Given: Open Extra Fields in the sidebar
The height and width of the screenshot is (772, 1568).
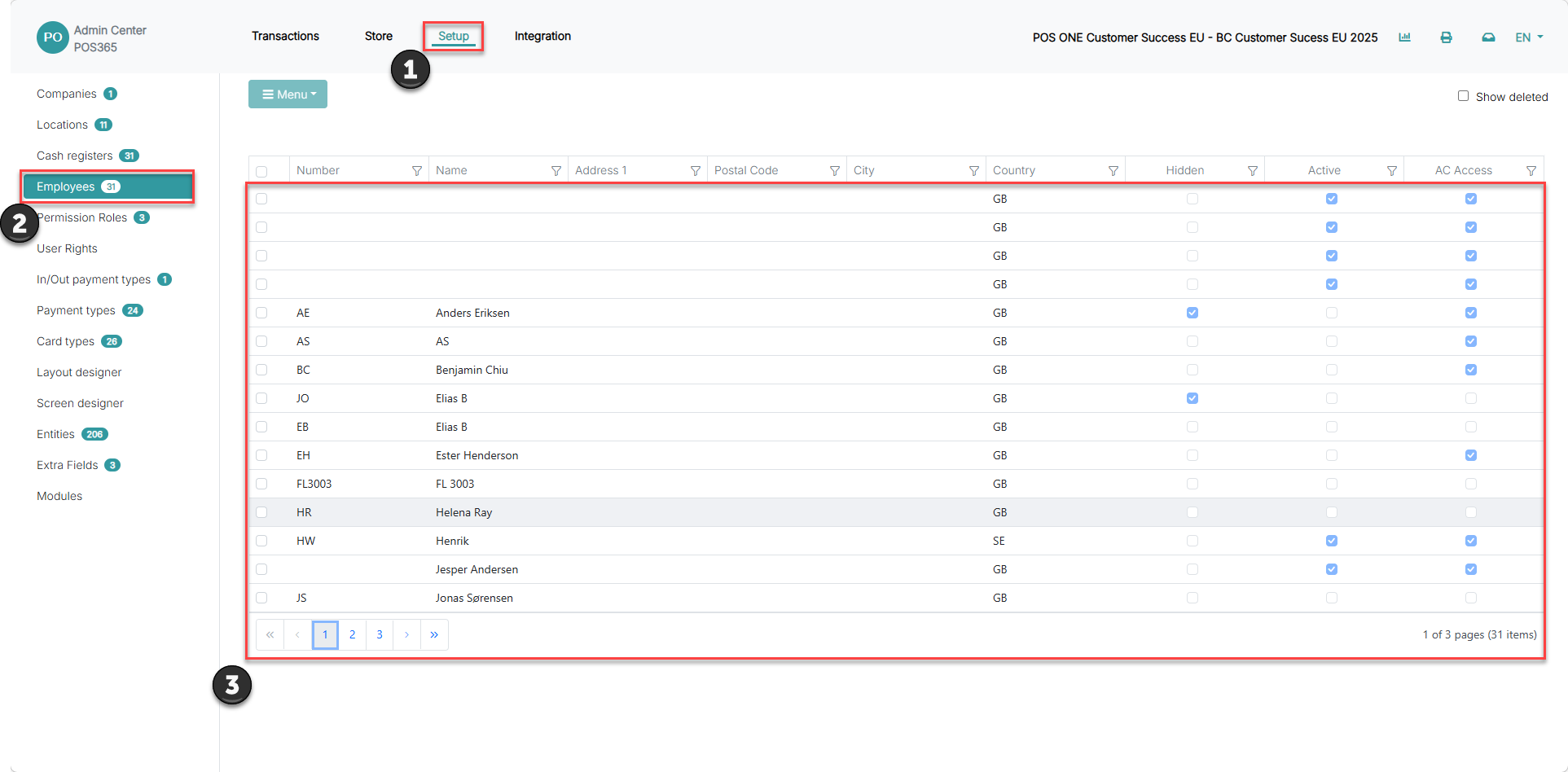Looking at the screenshot, I should [x=67, y=465].
